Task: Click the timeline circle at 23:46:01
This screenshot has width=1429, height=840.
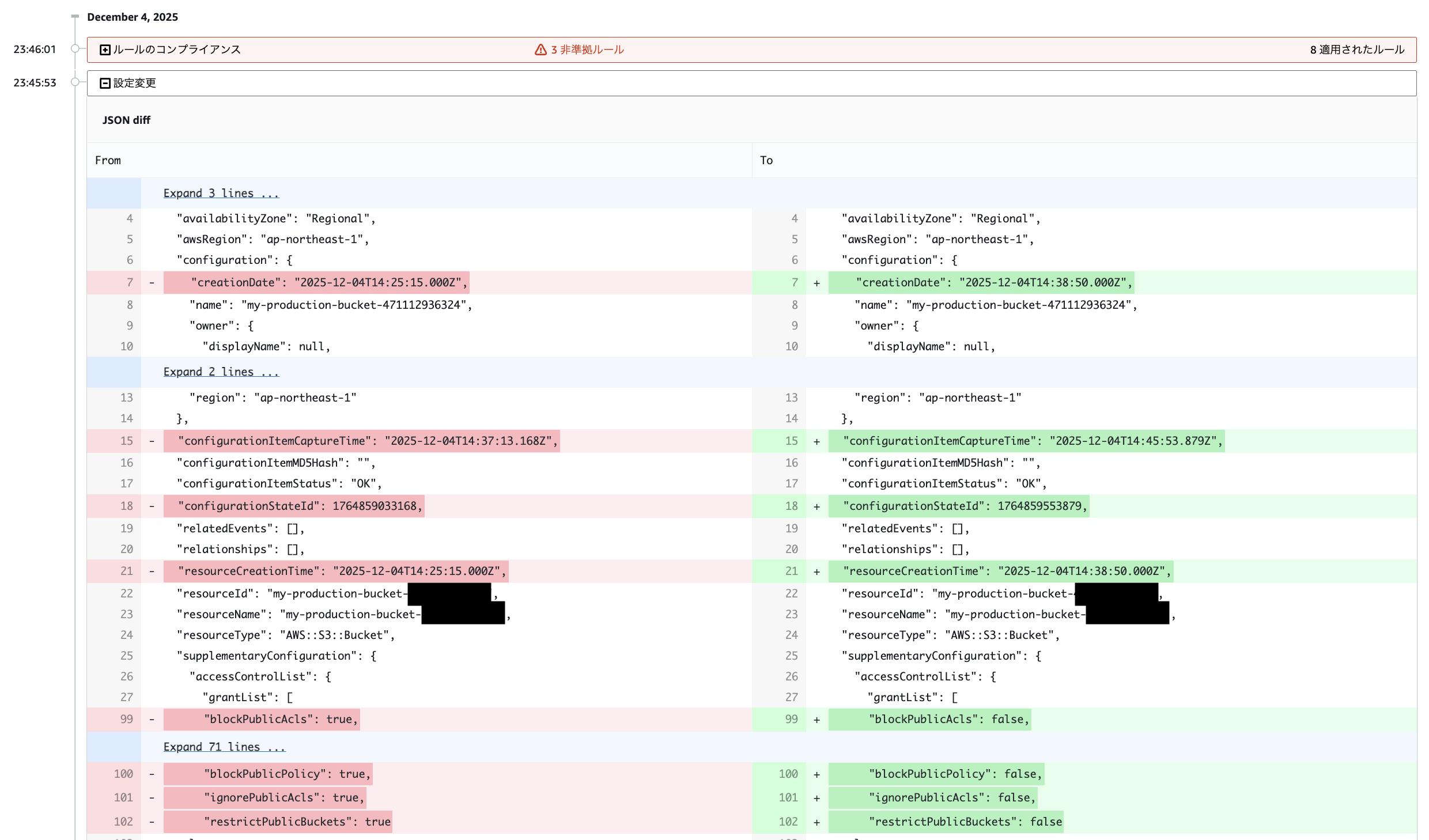Action: tap(75, 49)
